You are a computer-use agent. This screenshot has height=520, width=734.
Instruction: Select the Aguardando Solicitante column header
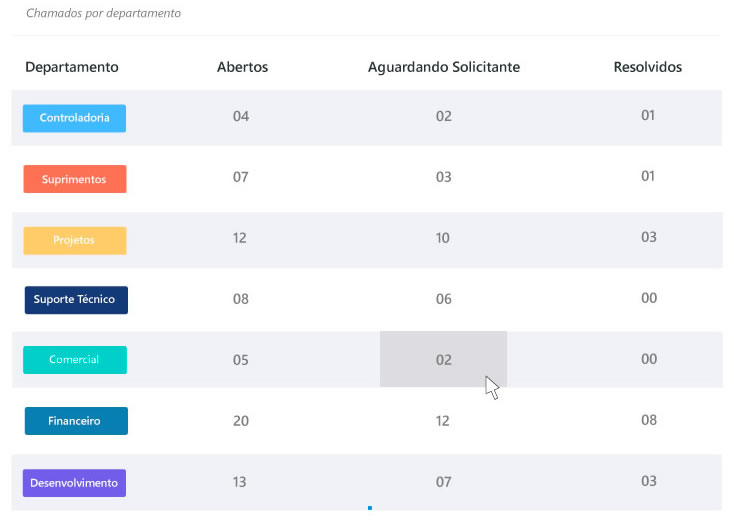444,67
